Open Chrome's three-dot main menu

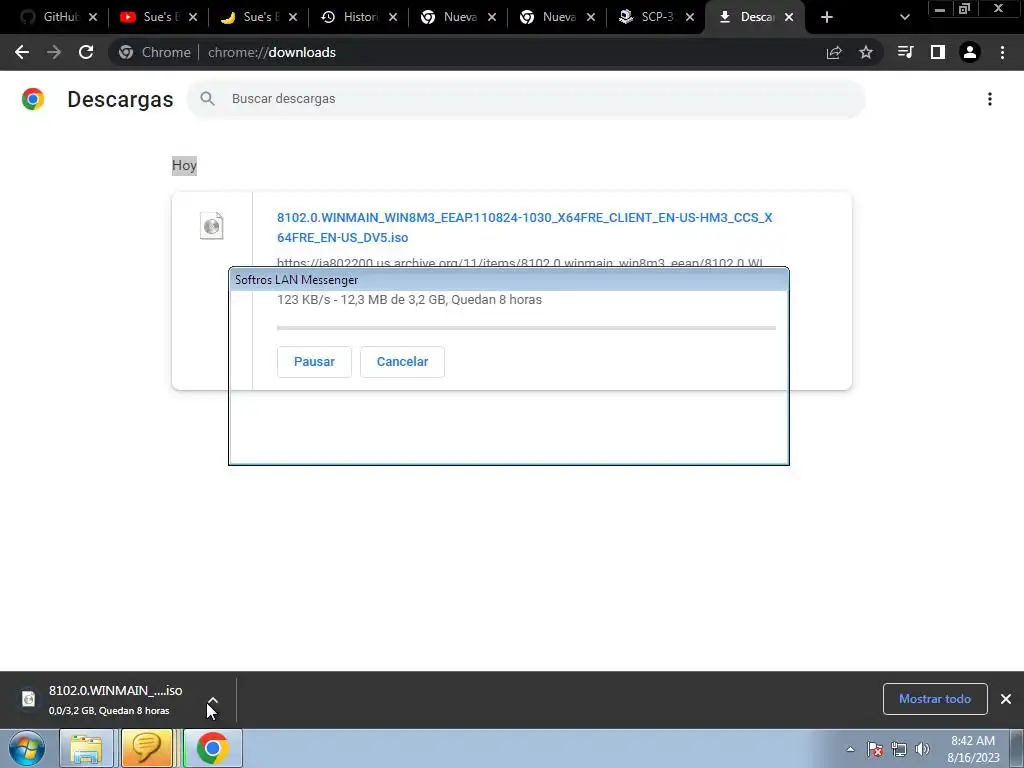(1002, 52)
